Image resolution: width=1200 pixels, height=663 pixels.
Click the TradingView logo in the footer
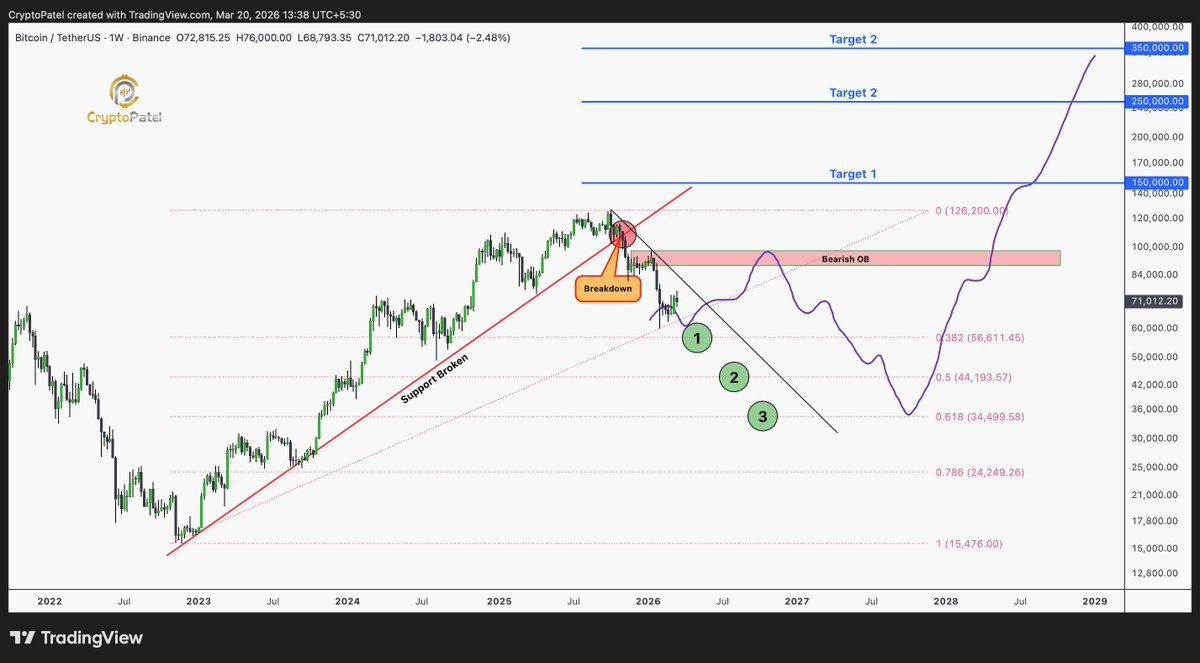click(76, 638)
